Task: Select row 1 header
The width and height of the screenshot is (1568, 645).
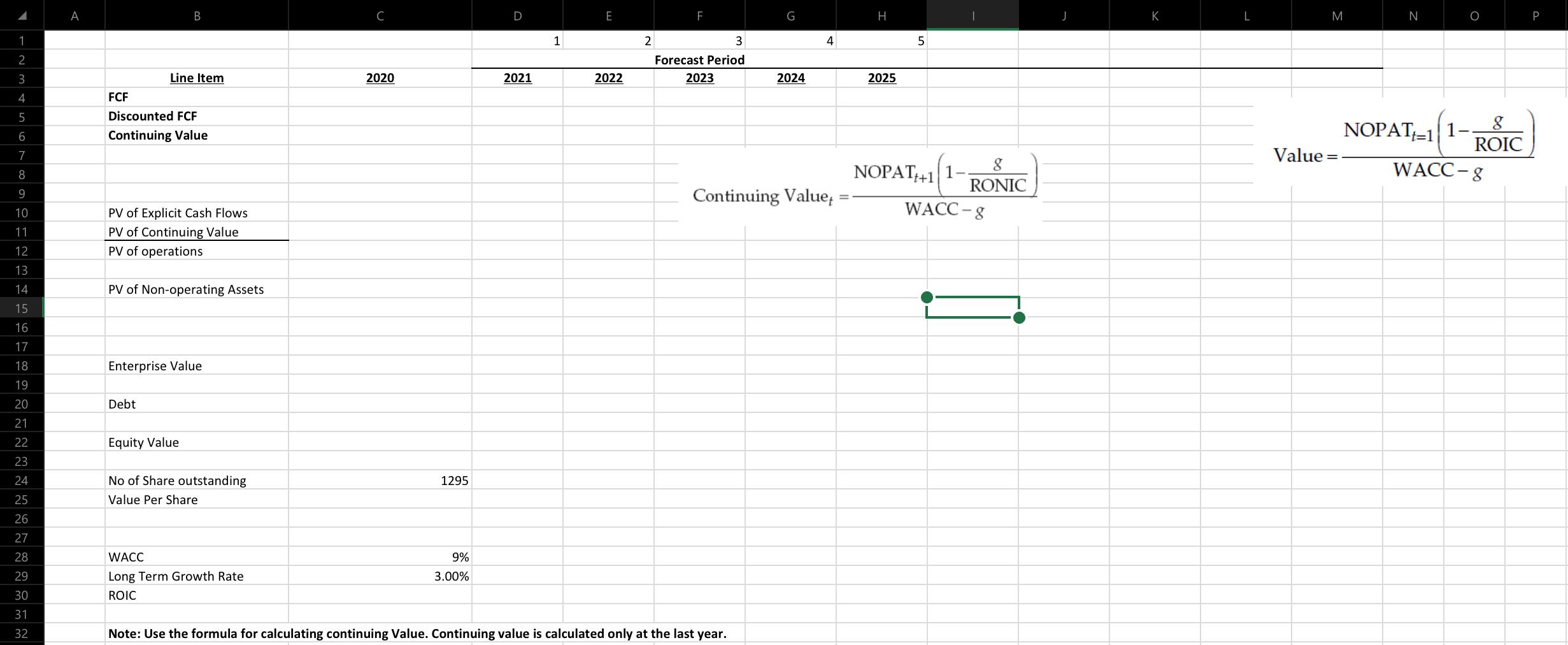Action: click(x=22, y=40)
